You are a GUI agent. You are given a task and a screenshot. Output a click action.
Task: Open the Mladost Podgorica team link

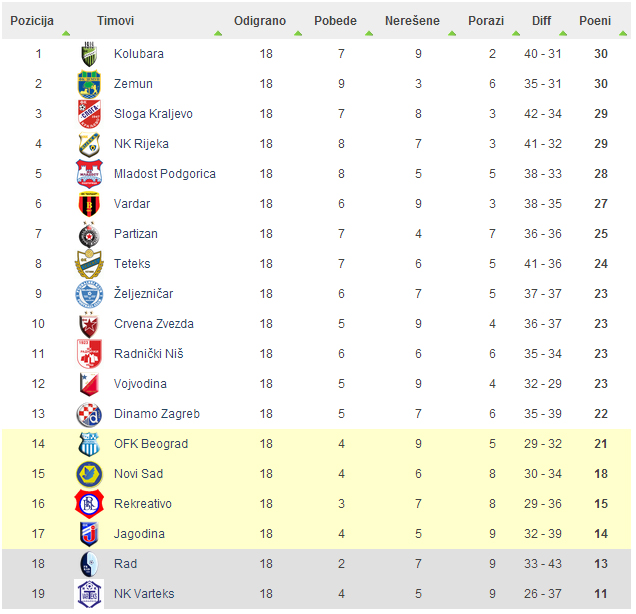165,174
